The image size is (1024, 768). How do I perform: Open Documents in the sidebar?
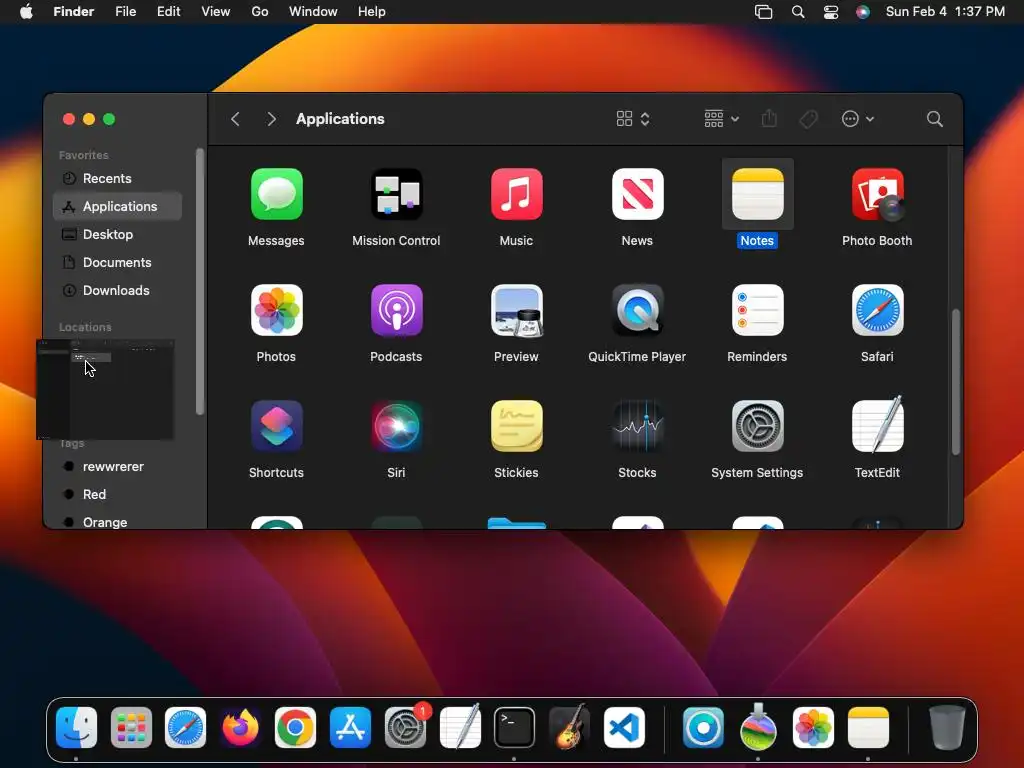(118, 263)
